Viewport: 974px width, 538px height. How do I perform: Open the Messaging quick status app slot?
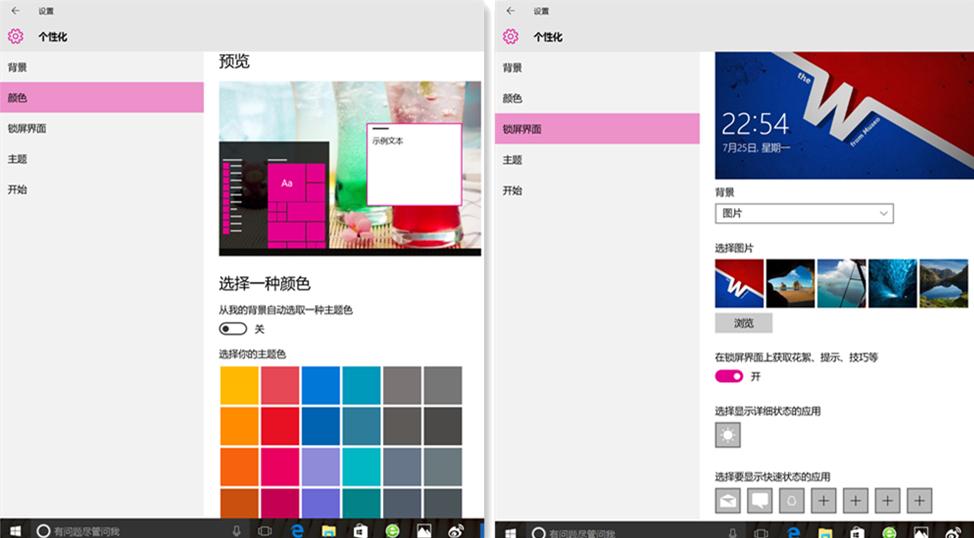760,500
